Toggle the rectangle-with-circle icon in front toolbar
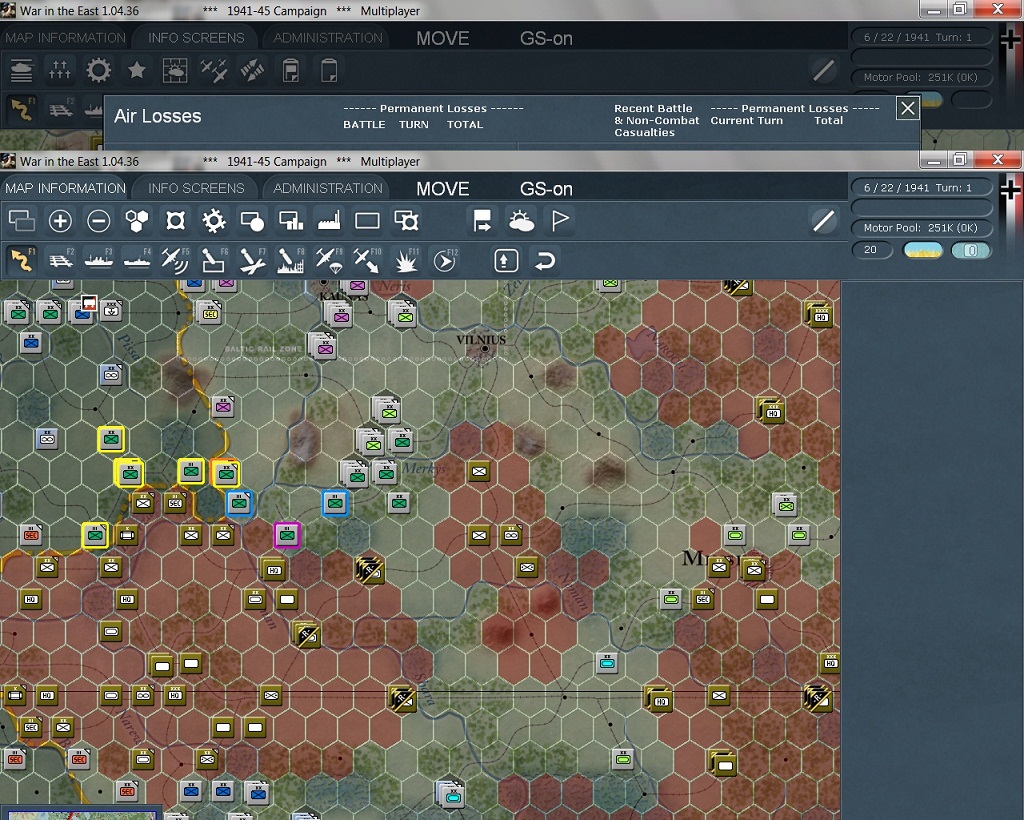The height and width of the screenshot is (820, 1024). [252, 221]
